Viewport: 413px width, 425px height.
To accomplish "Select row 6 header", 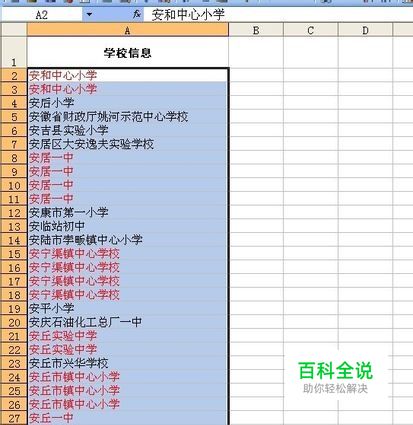I will (13, 130).
